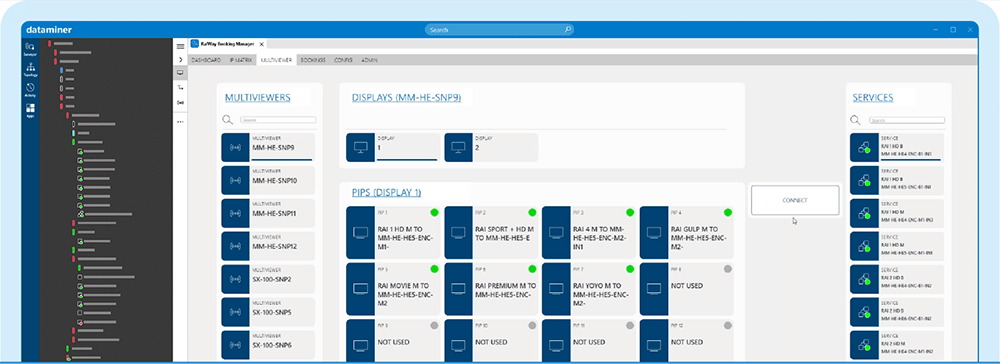The image size is (1000, 364).
Task: Switch to the IP MATRIX tab
Action: click(x=241, y=59)
